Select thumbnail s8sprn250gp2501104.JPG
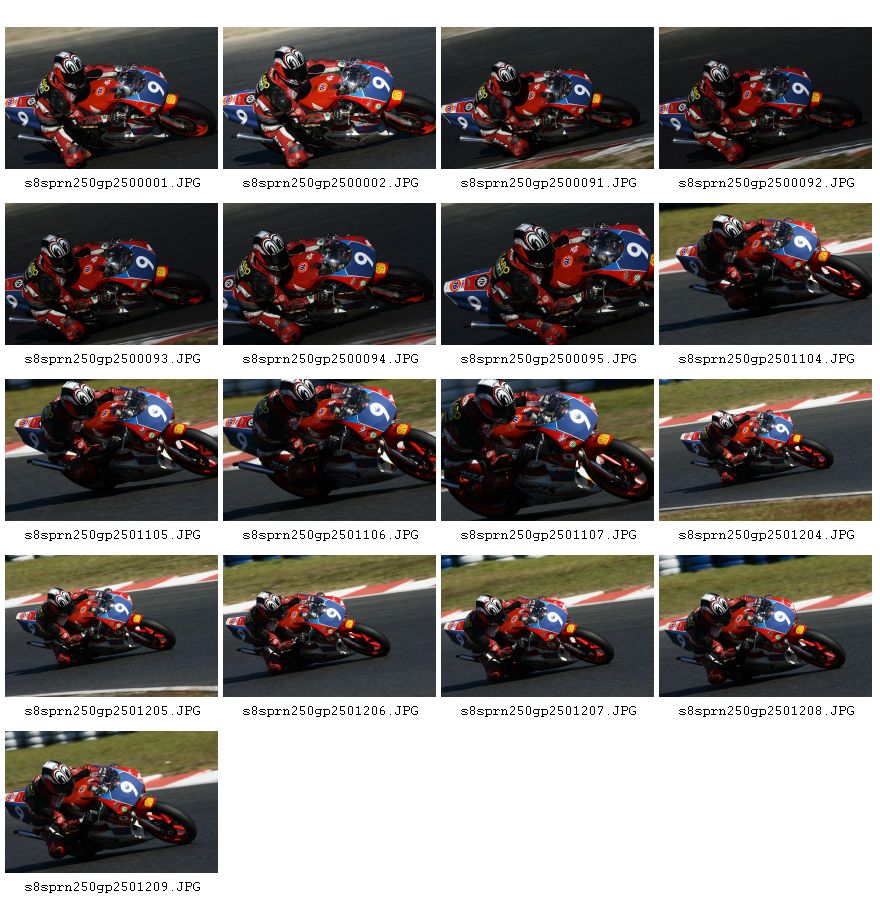The width and height of the screenshot is (880, 900). (x=765, y=274)
